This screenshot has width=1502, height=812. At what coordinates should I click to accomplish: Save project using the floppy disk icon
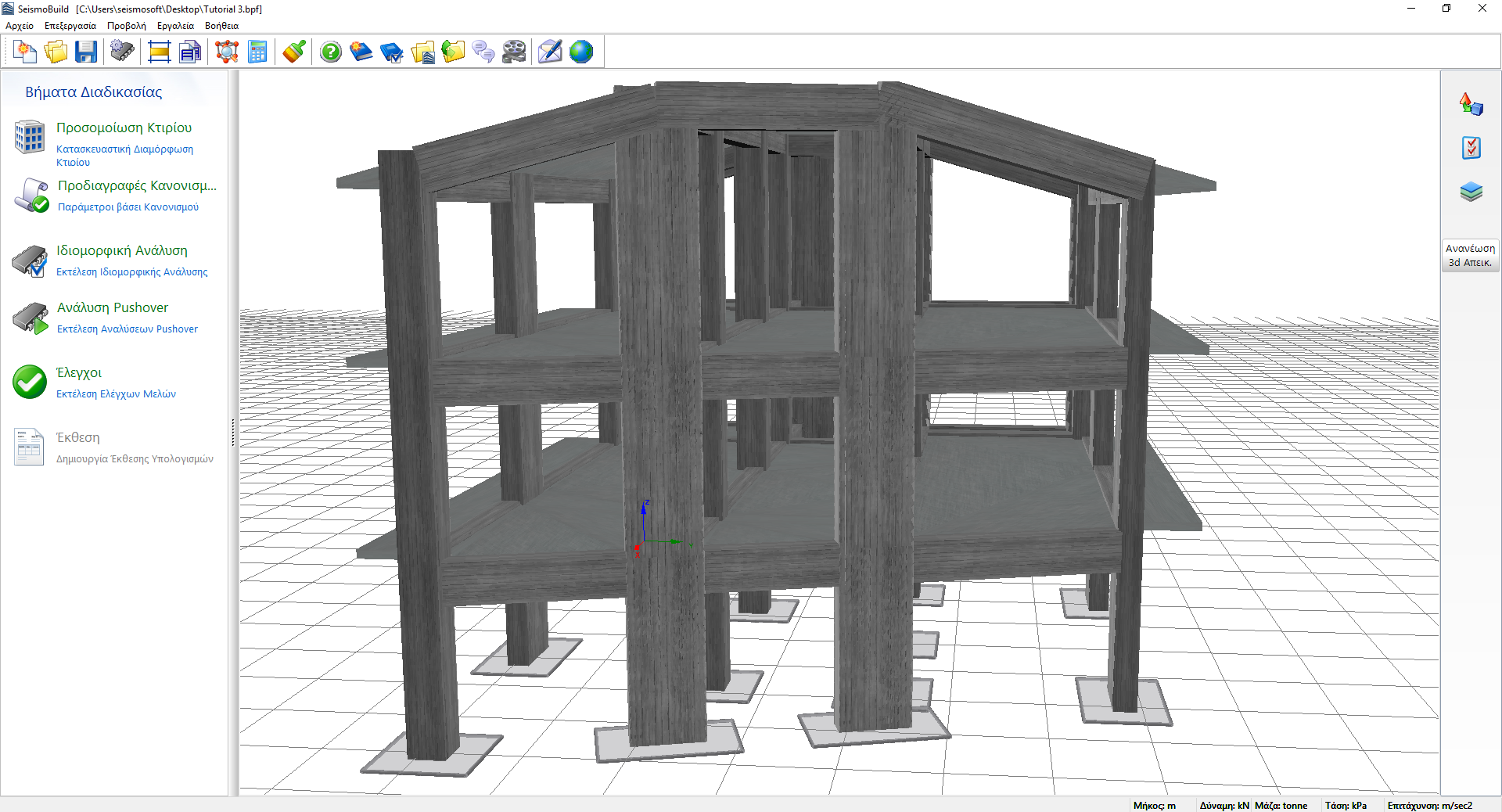pyautogui.click(x=86, y=52)
